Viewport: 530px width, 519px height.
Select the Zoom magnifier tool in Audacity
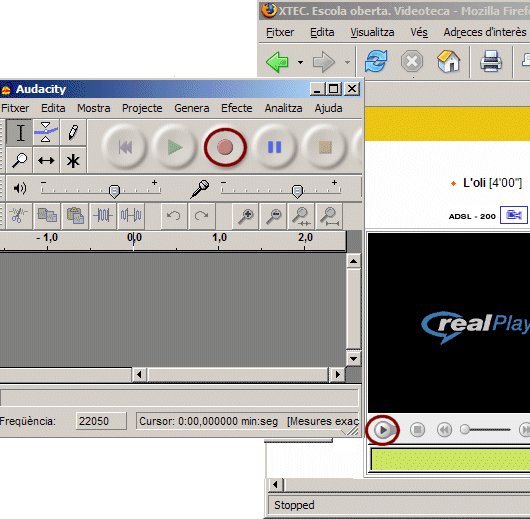click(20, 160)
